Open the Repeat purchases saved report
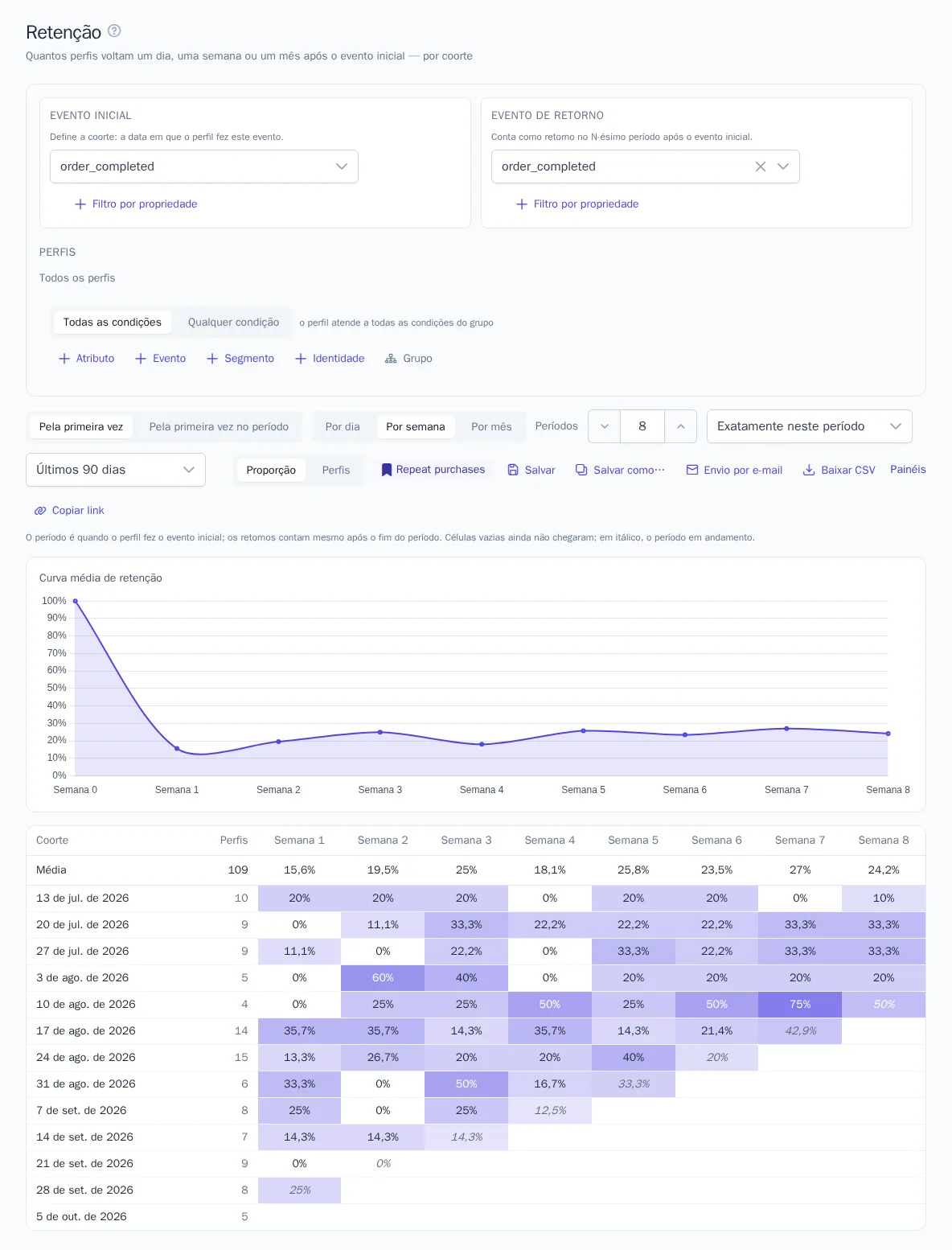952x1250 pixels. 433,470
